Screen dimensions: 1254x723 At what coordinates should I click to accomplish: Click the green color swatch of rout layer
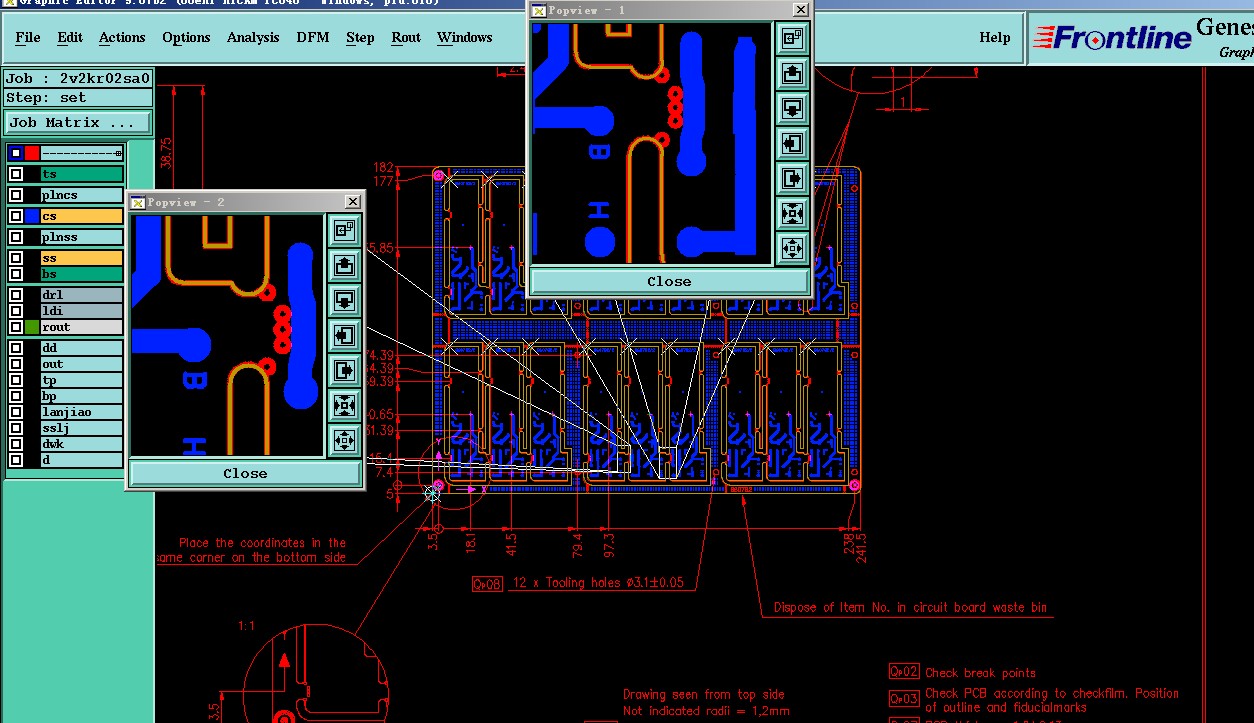click(32, 327)
